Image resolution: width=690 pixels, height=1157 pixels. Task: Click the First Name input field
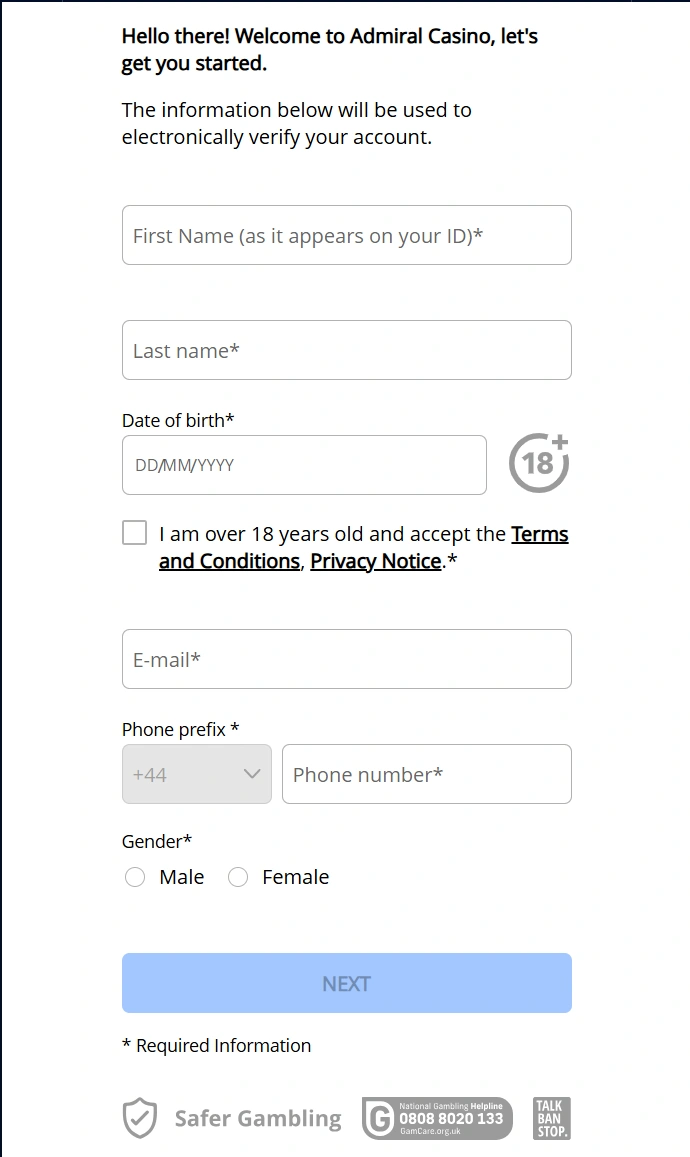pyautogui.click(x=346, y=235)
